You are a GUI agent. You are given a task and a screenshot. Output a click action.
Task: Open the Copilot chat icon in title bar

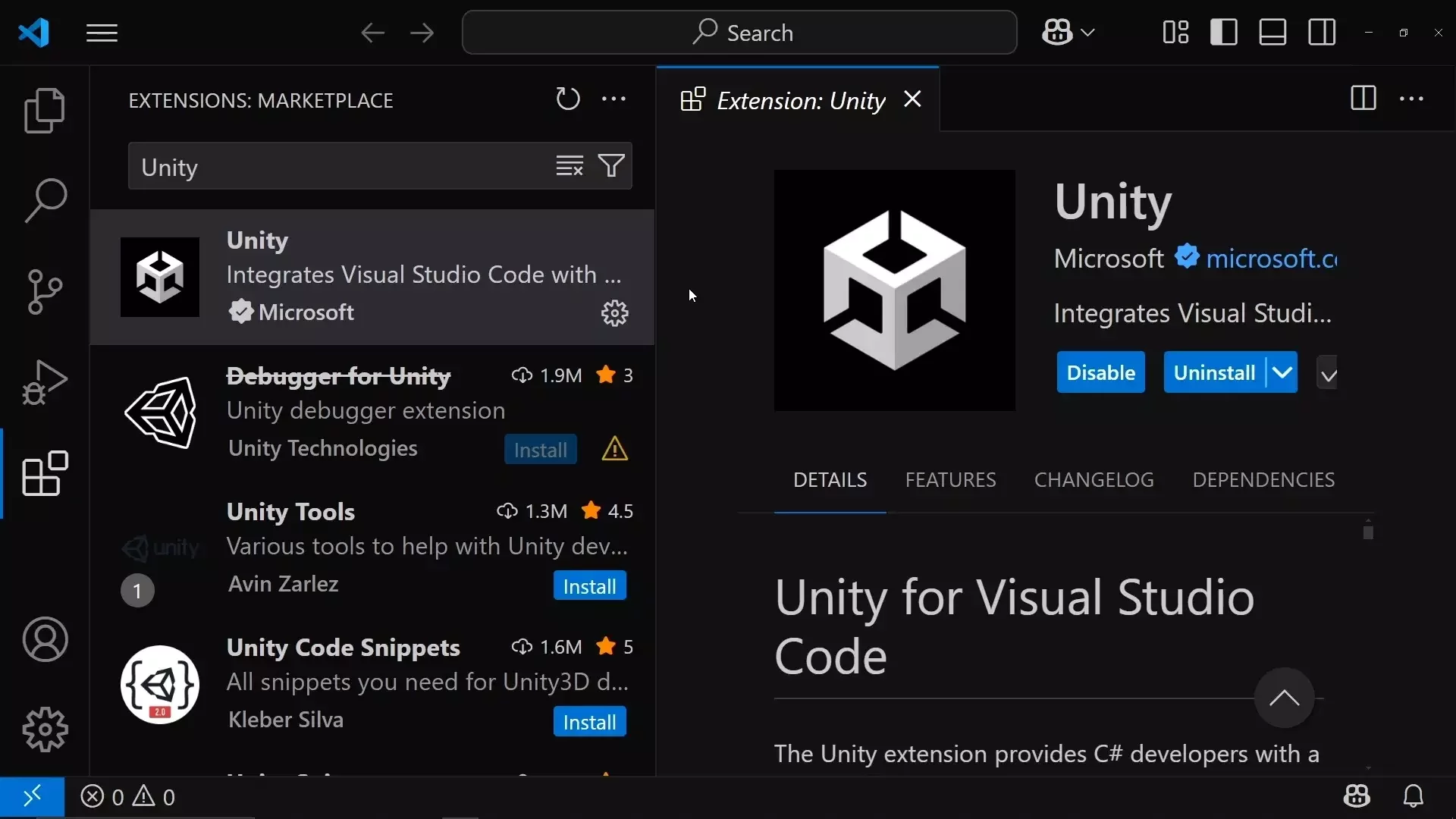tap(1056, 33)
